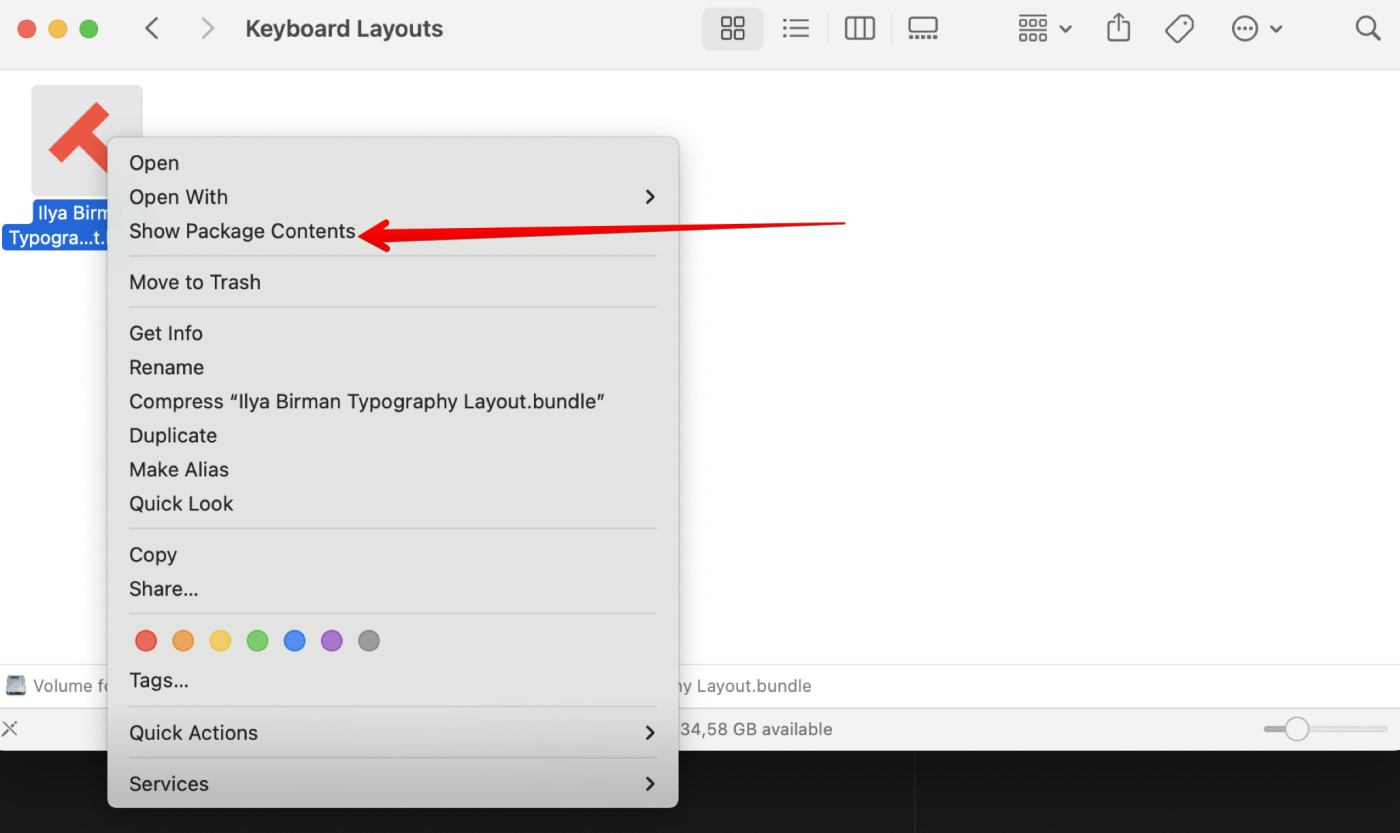Apply the red tag color
1400x833 pixels.
[x=146, y=641]
